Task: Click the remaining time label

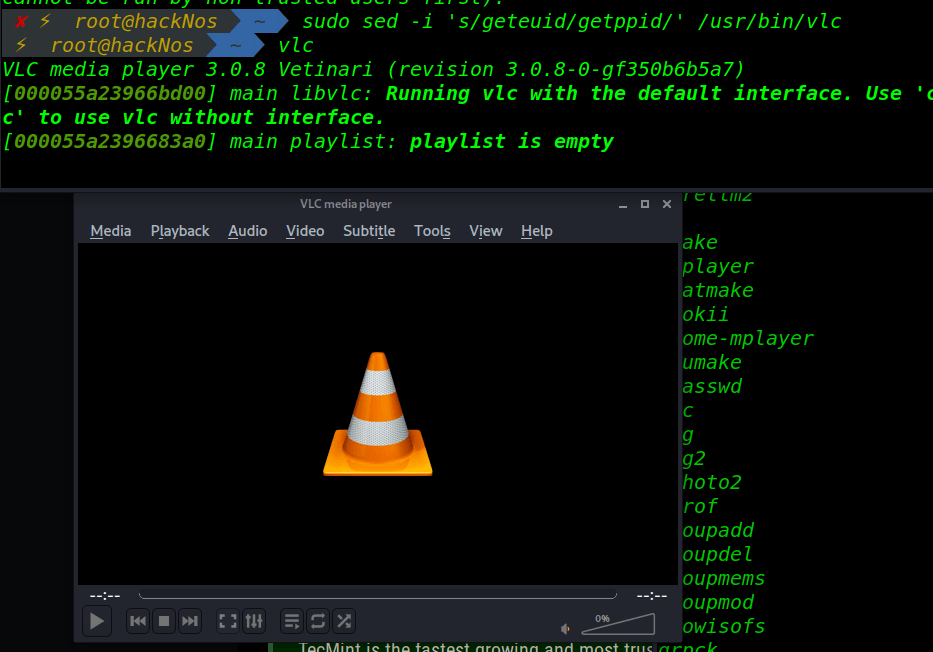Action: pyautogui.click(x=652, y=595)
